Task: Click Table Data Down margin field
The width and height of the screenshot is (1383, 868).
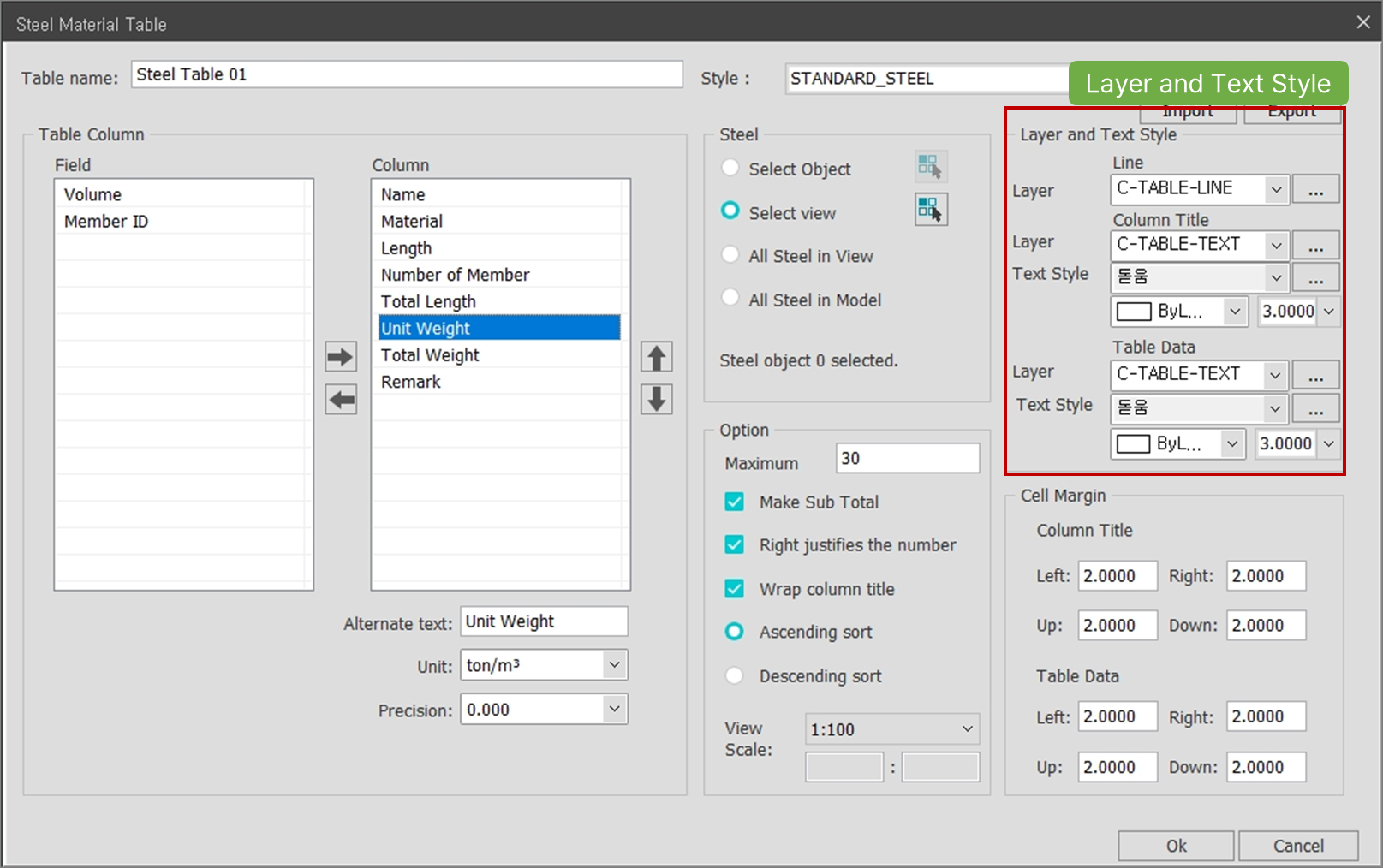Action: (x=1266, y=767)
